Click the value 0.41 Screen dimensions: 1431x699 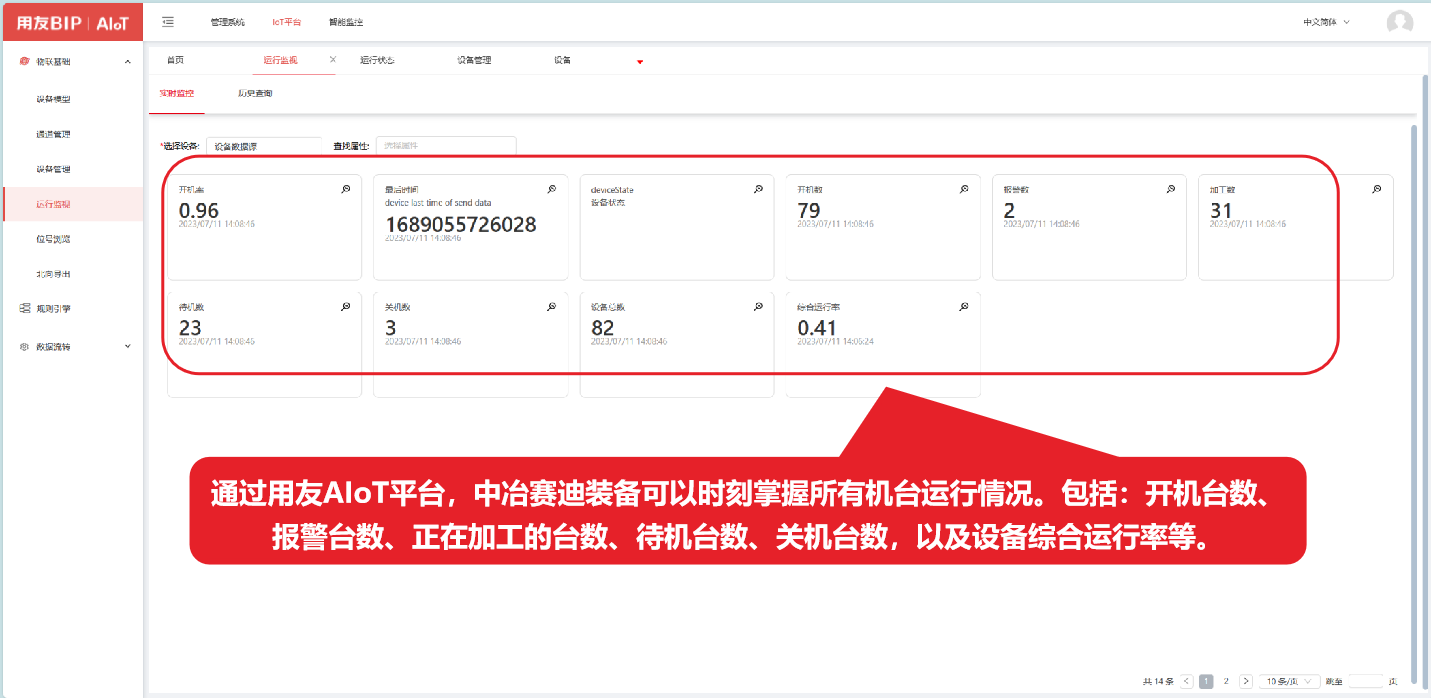pyautogui.click(x=817, y=328)
